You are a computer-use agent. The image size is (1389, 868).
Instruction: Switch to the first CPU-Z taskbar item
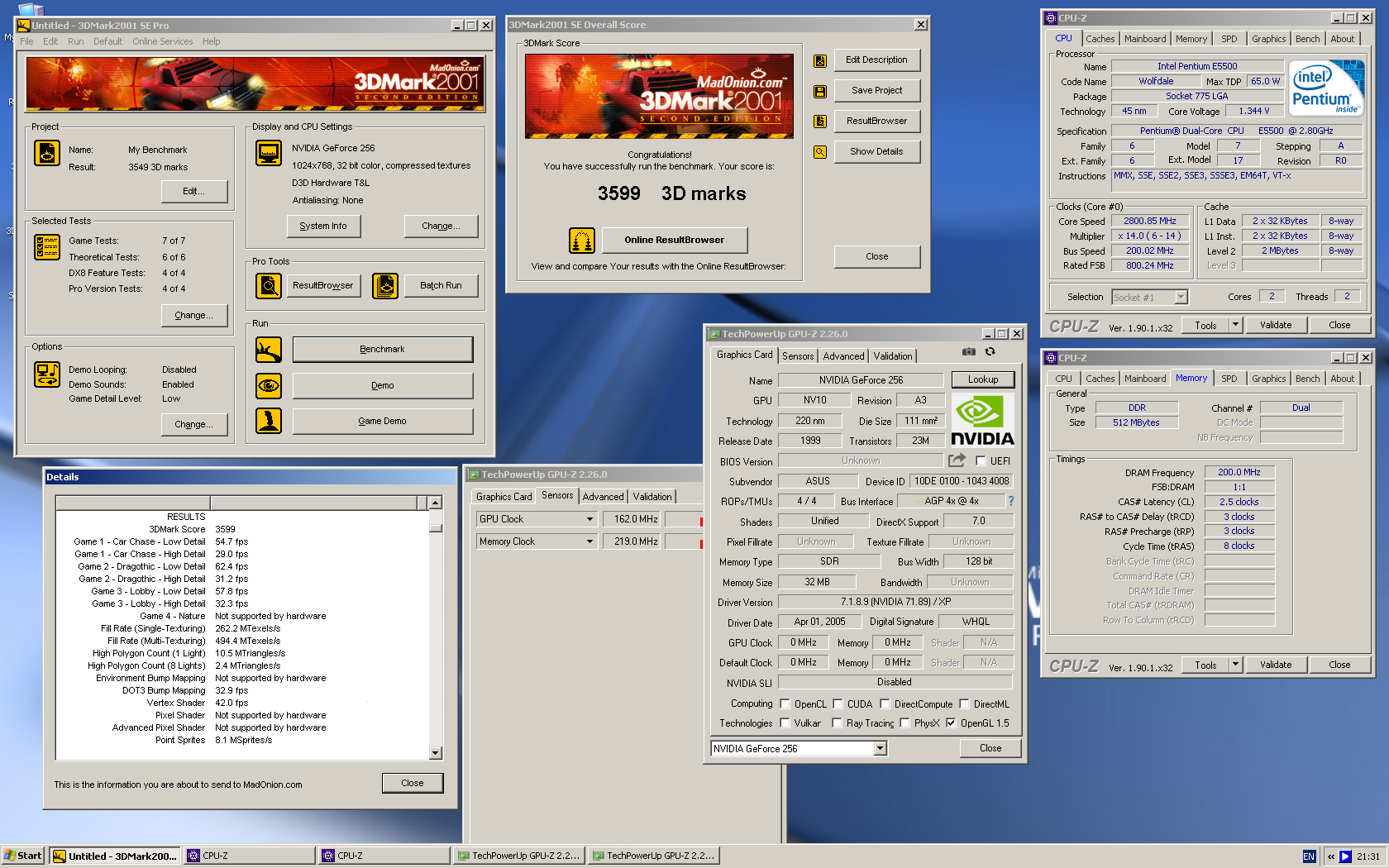[x=249, y=856]
